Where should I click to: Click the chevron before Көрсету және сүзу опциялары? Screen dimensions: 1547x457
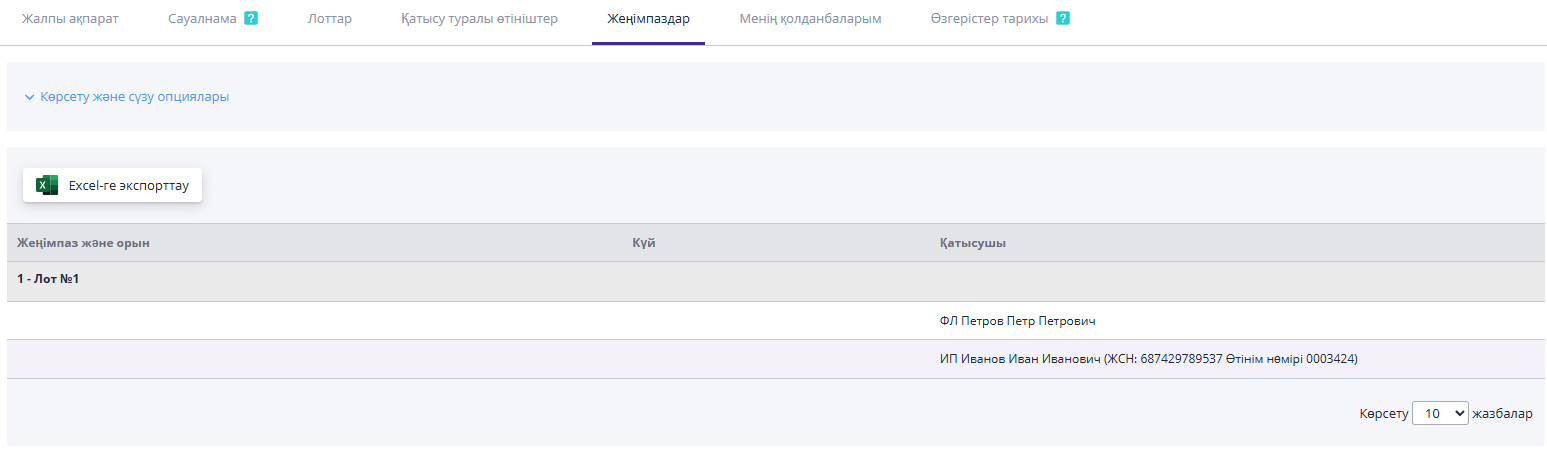[x=29, y=97]
